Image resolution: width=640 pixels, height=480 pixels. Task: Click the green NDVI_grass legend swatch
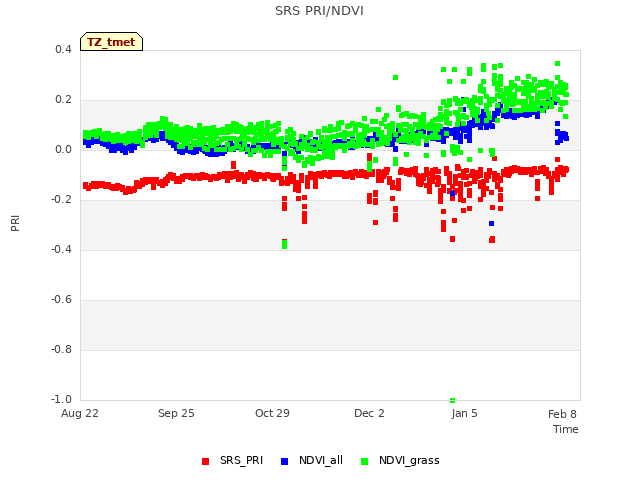(x=364, y=461)
